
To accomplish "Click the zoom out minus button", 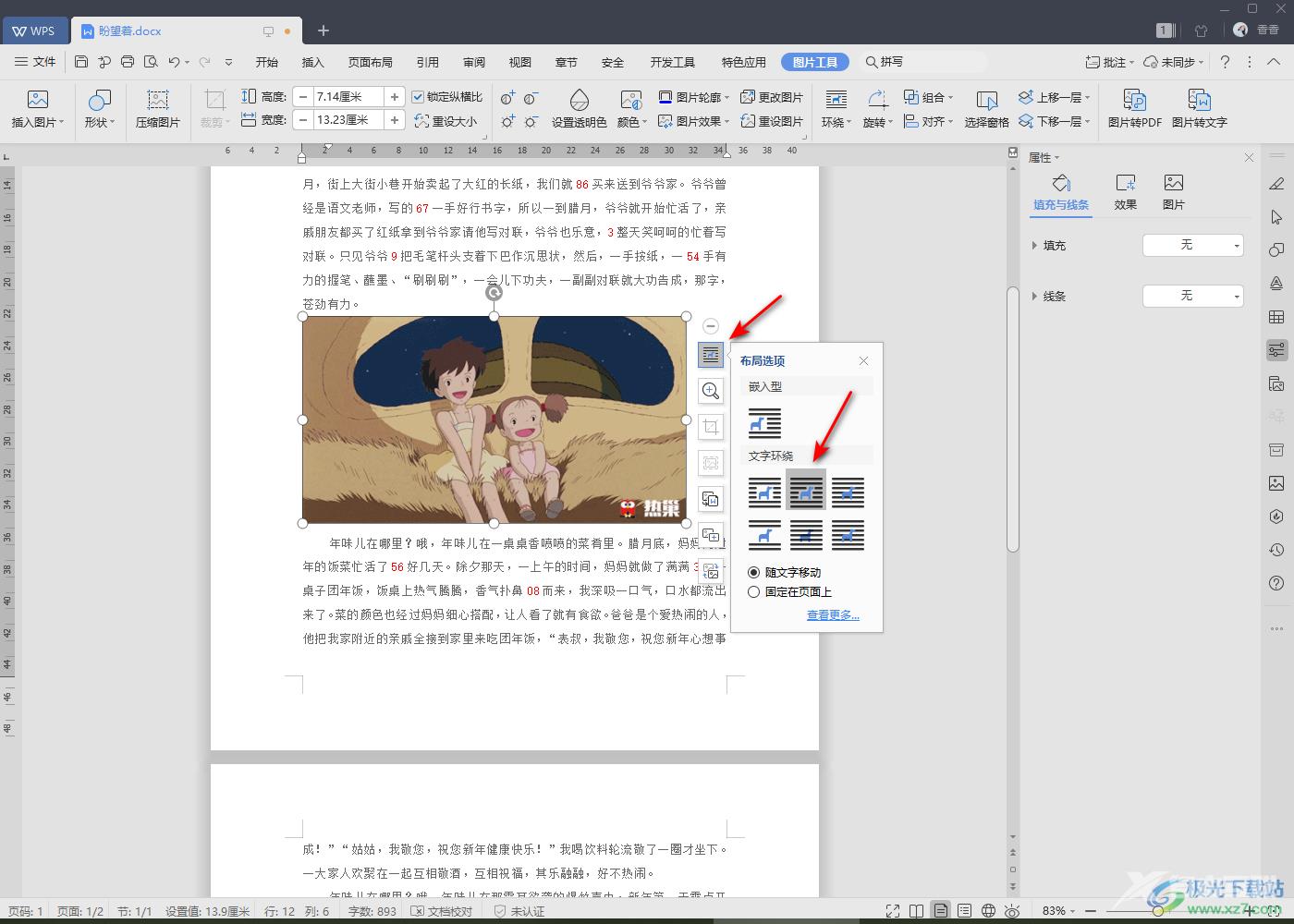I will tap(1092, 911).
